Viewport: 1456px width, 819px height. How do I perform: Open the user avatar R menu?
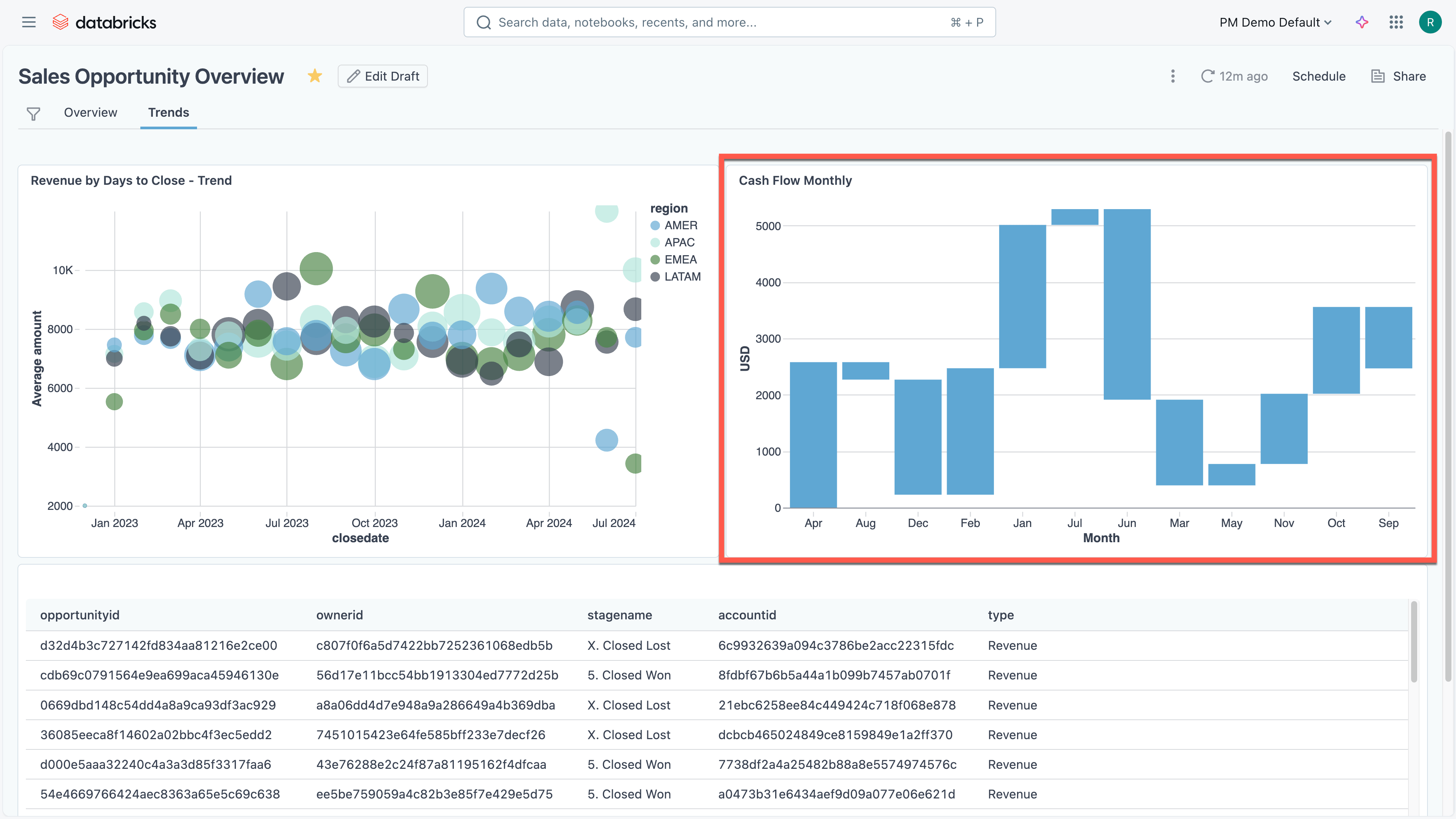point(1430,22)
